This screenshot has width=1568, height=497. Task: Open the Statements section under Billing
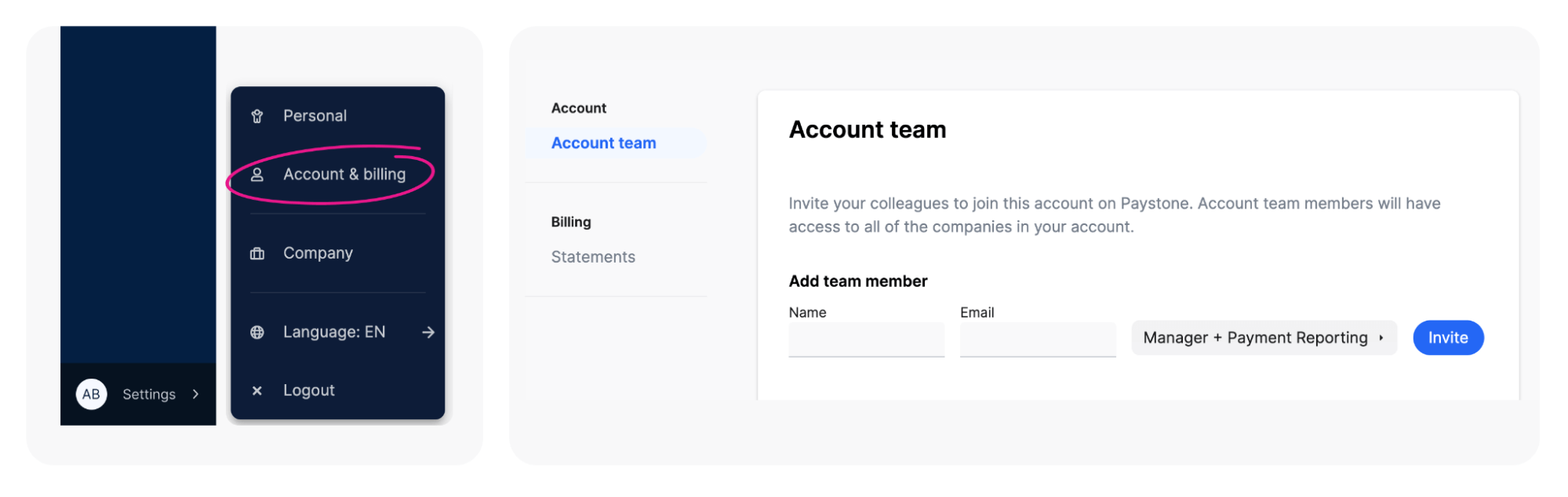(592, 256)
